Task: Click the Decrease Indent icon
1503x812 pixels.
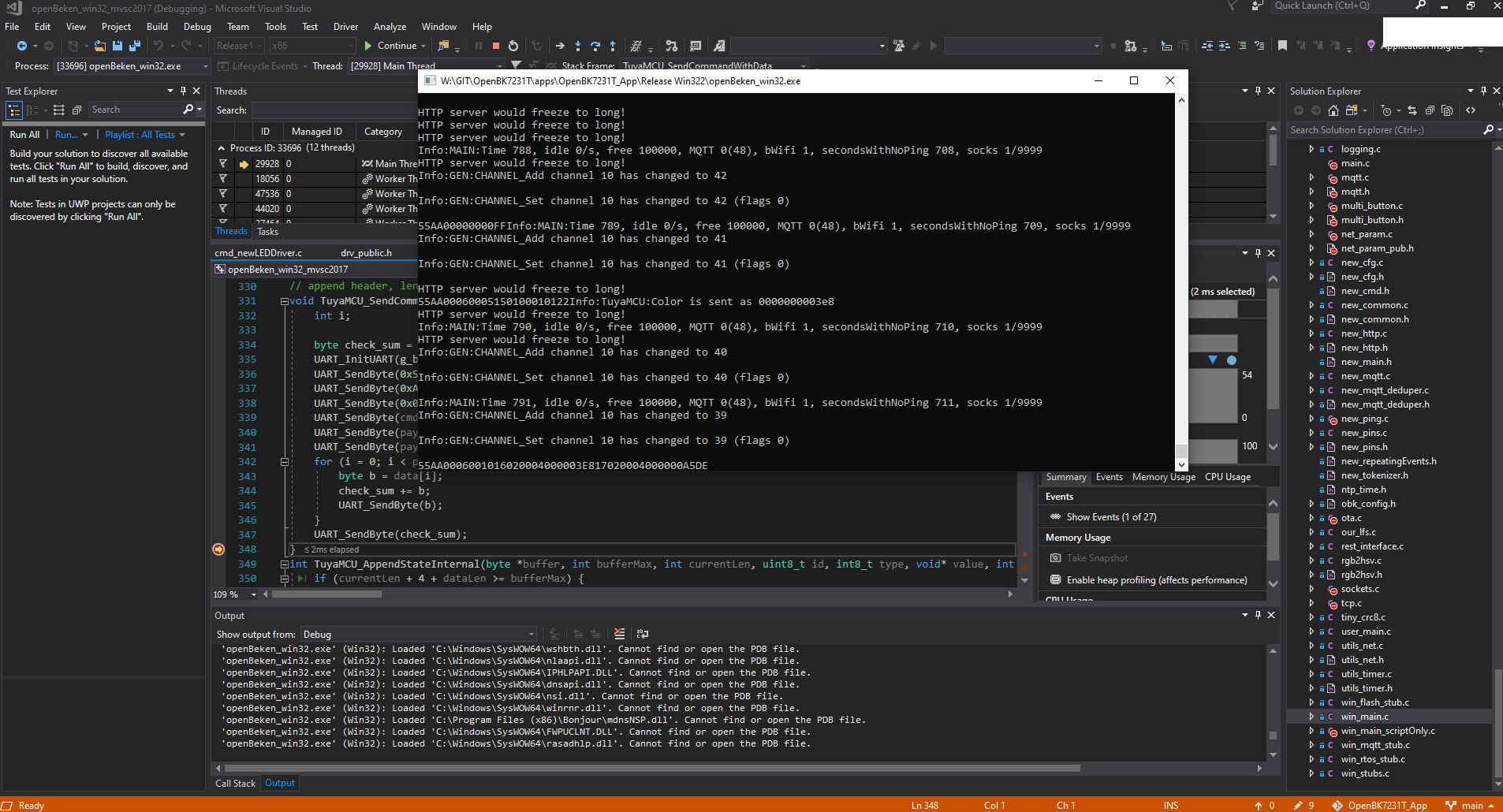Action: click(1207, 46)
